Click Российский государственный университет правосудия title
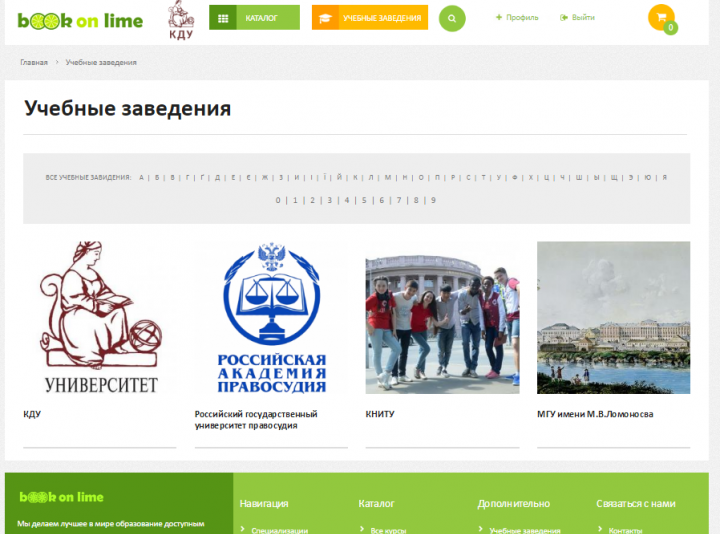 (256, 420)
